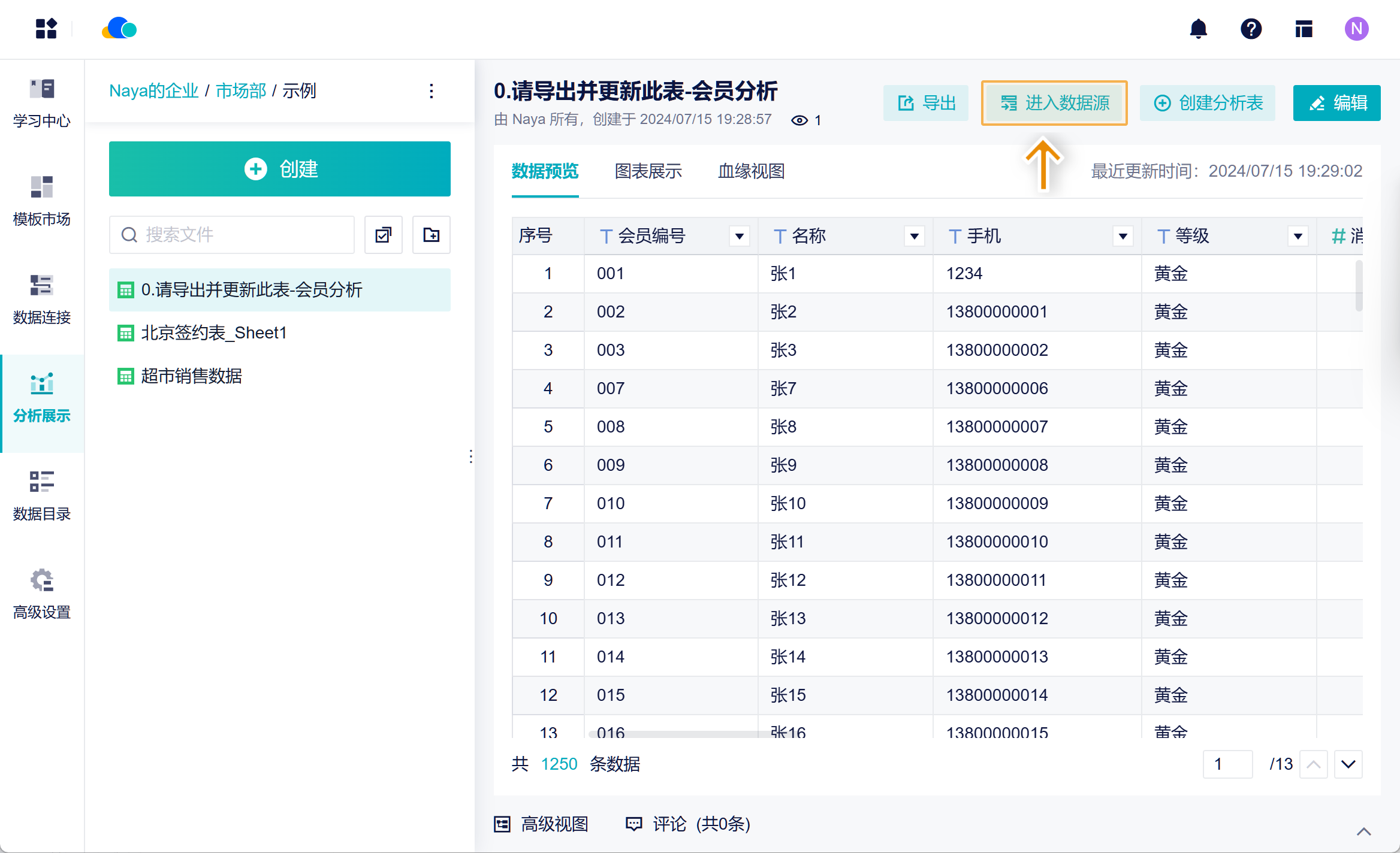Open the 高级视图 panel toggle
The image size is (1400, 853).
tap(541, 824)
